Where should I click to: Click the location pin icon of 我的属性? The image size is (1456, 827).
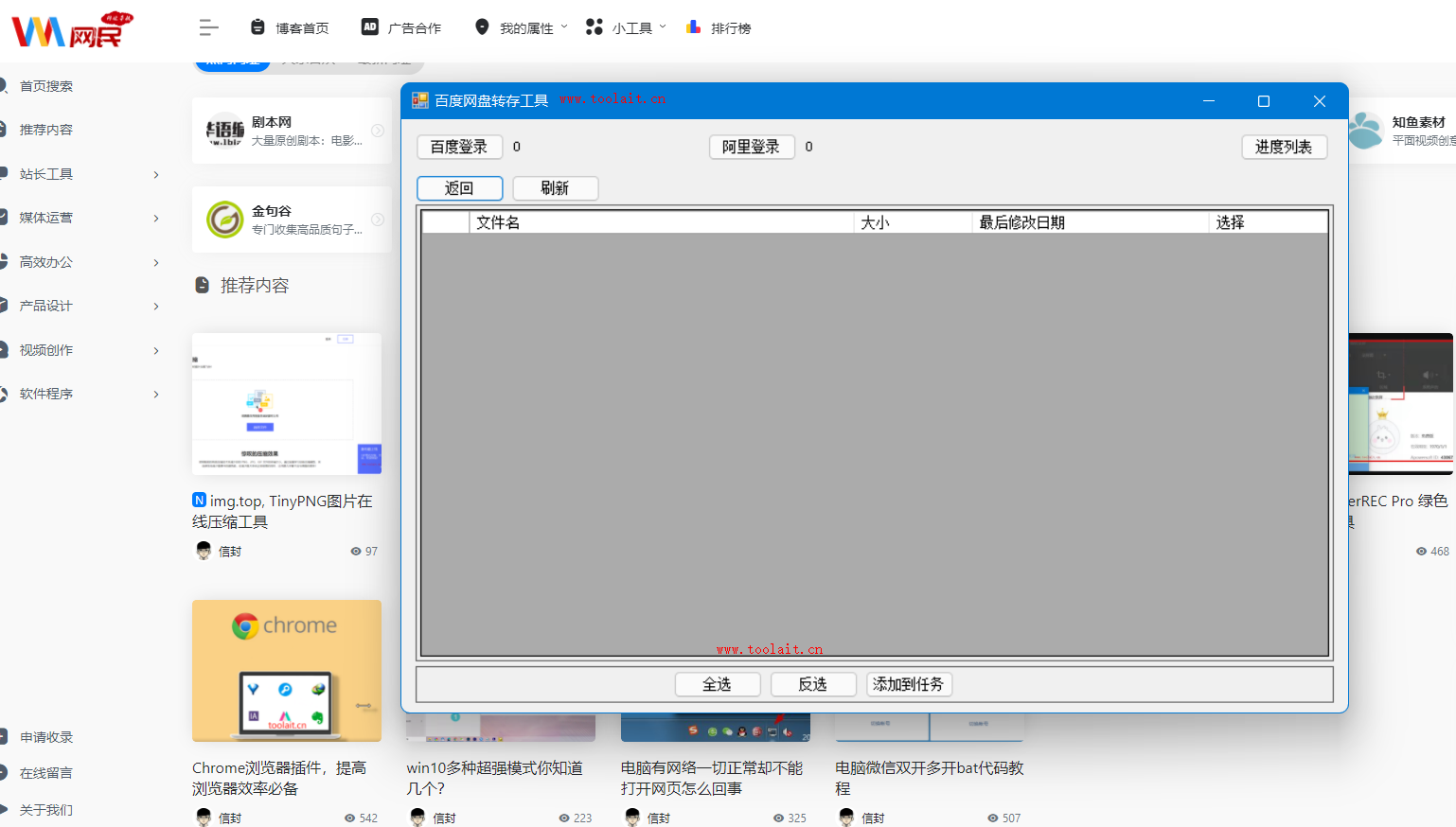pos(482,27)
